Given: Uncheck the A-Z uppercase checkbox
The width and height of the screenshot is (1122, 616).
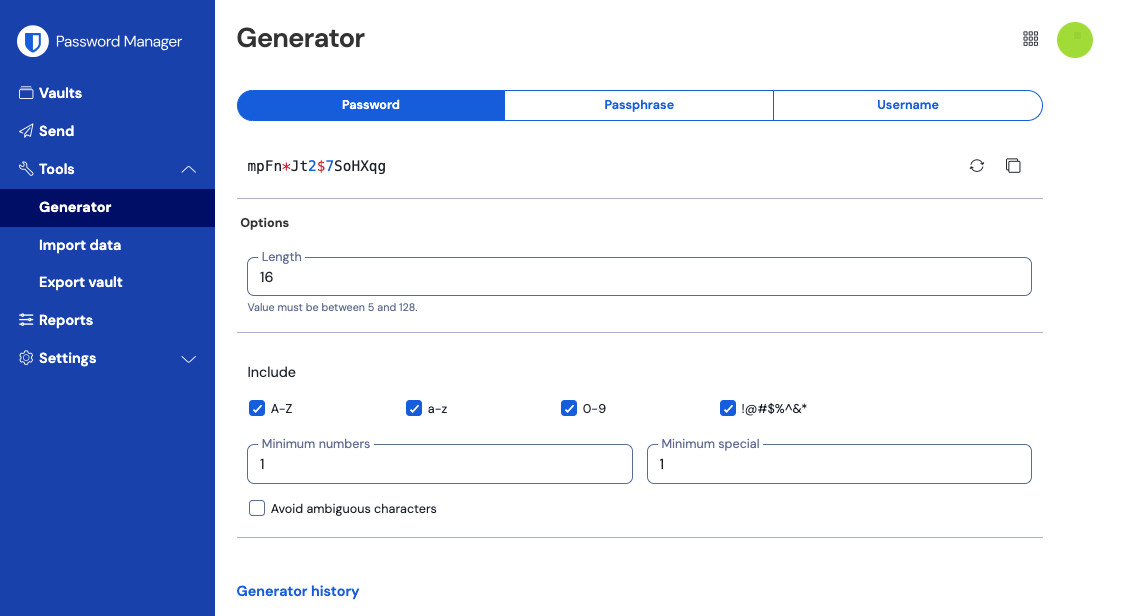Looking at the screenshot, I should (257, 408).
